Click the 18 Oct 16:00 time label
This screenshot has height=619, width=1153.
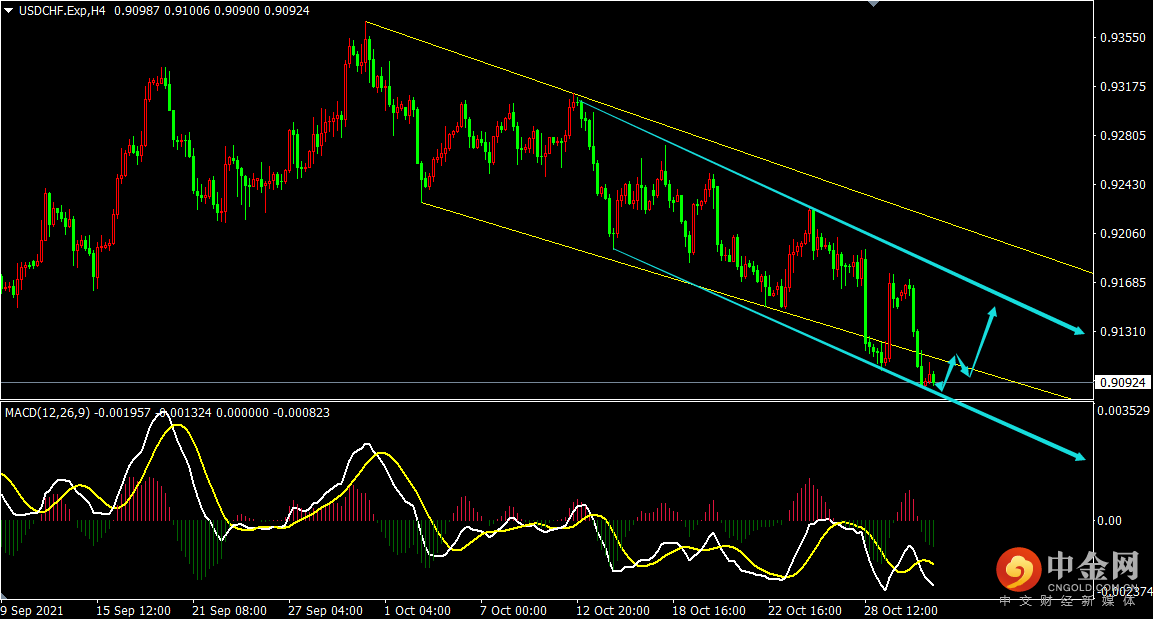pos(709,611)
